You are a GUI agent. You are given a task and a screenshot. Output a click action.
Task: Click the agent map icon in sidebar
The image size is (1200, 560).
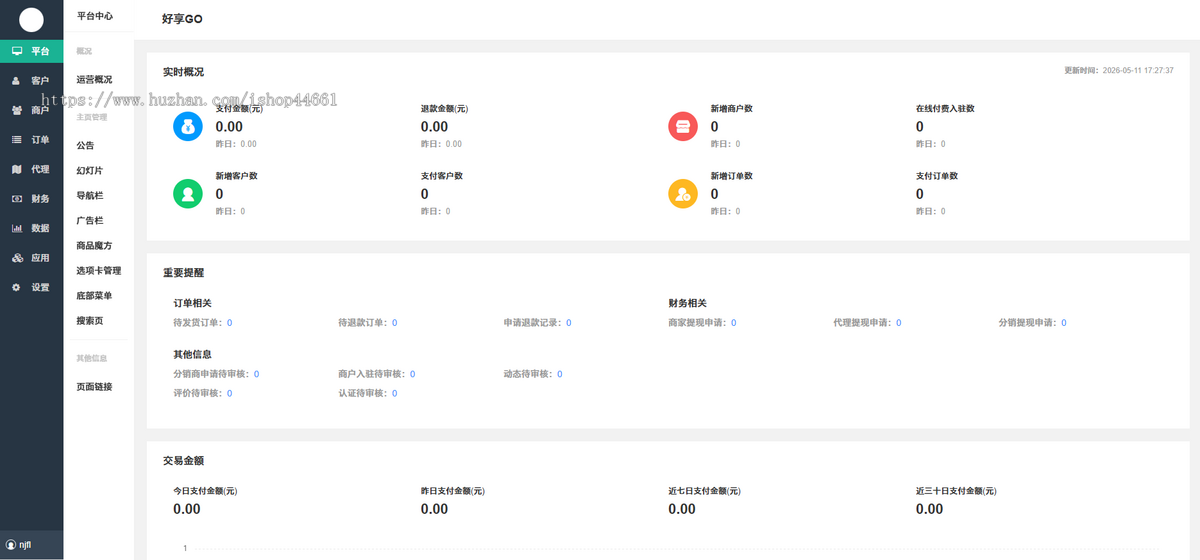(17, 169)
